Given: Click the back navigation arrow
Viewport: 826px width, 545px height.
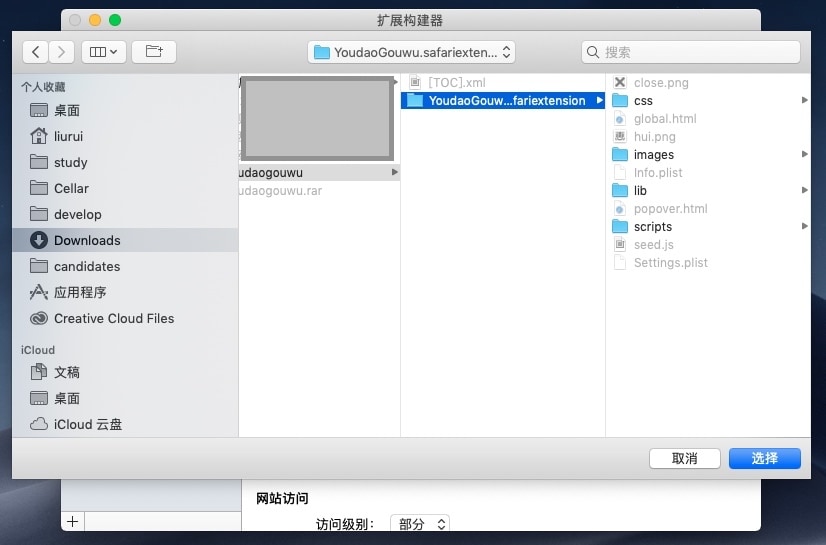Looking at the screenshot, I should pos(36,52).
